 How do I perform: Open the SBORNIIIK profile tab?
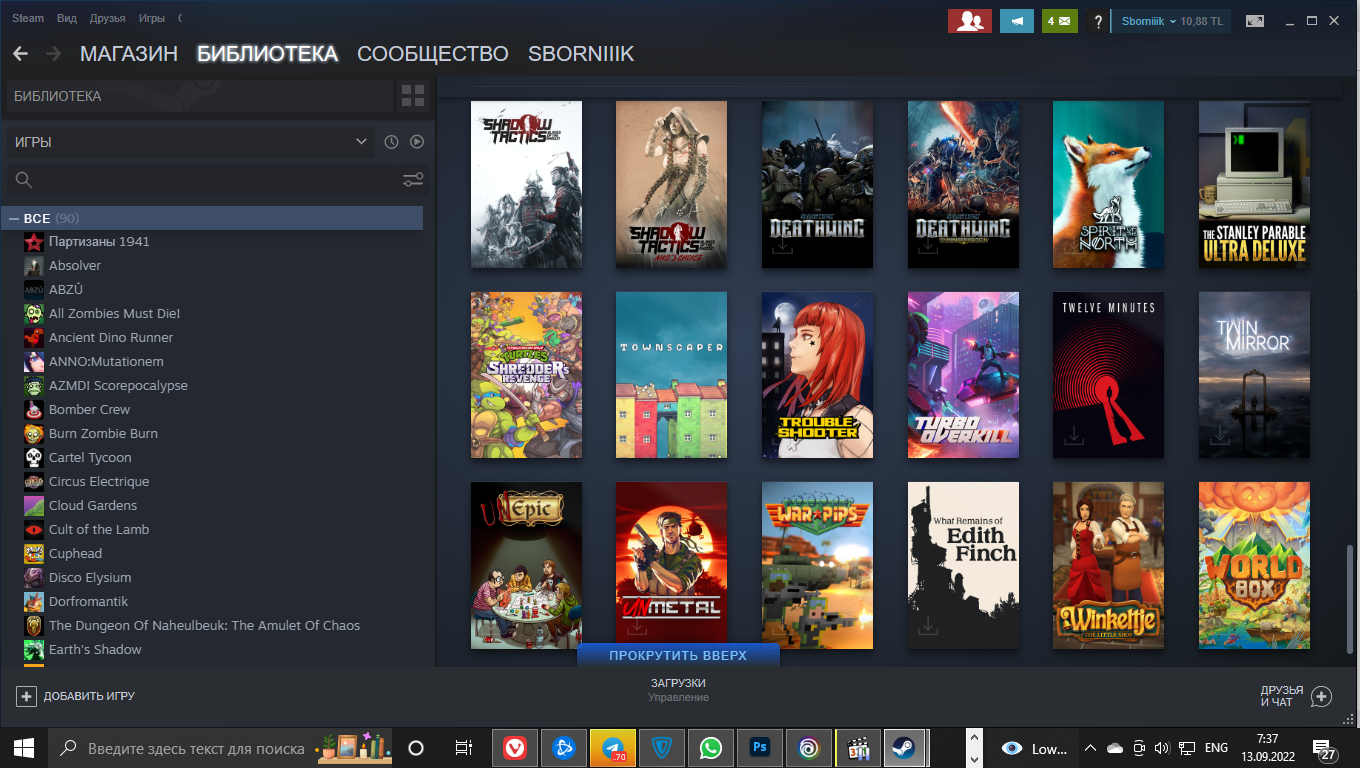click(581, 54)
